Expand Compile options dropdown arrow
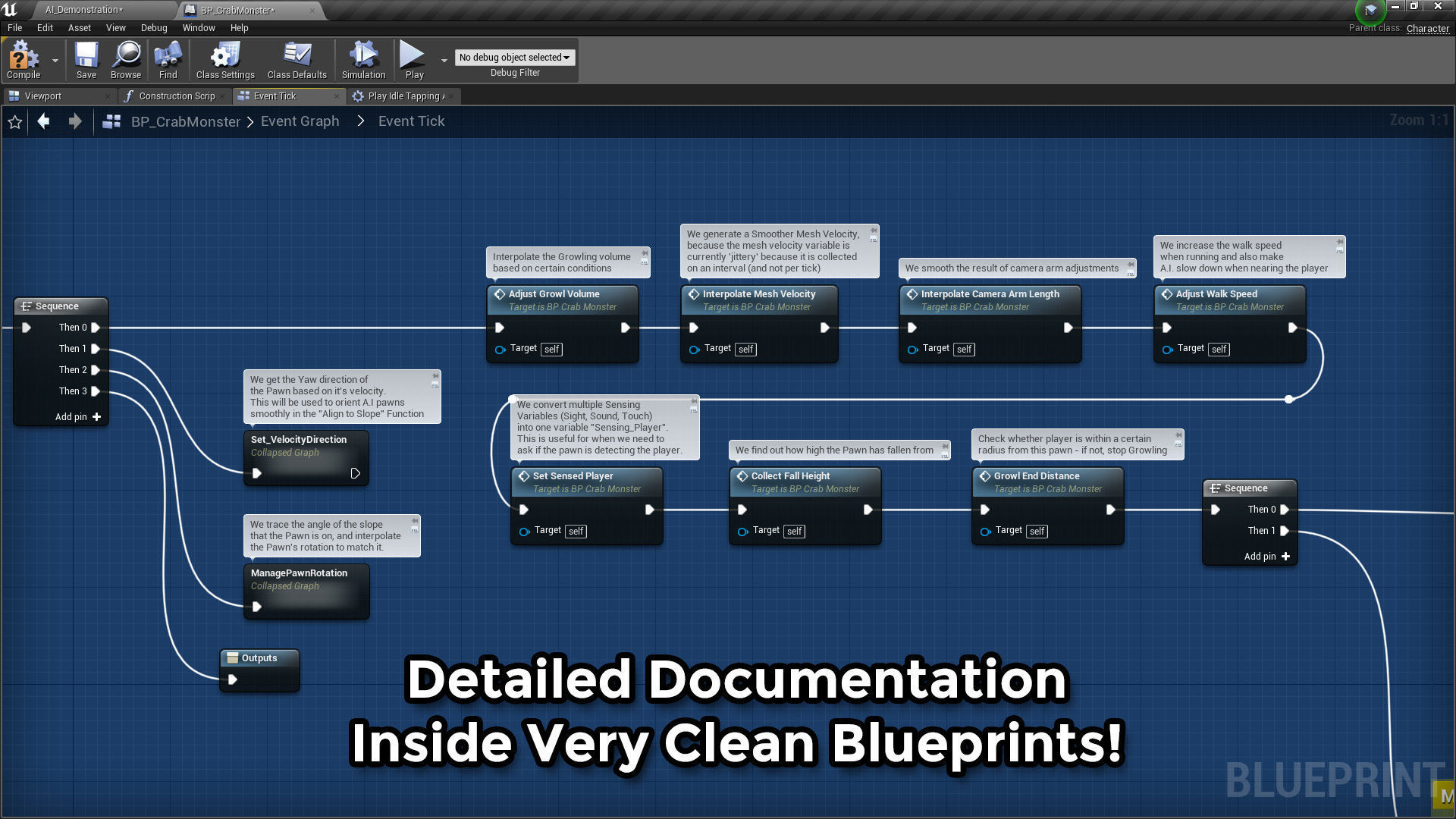 [55, 60]
